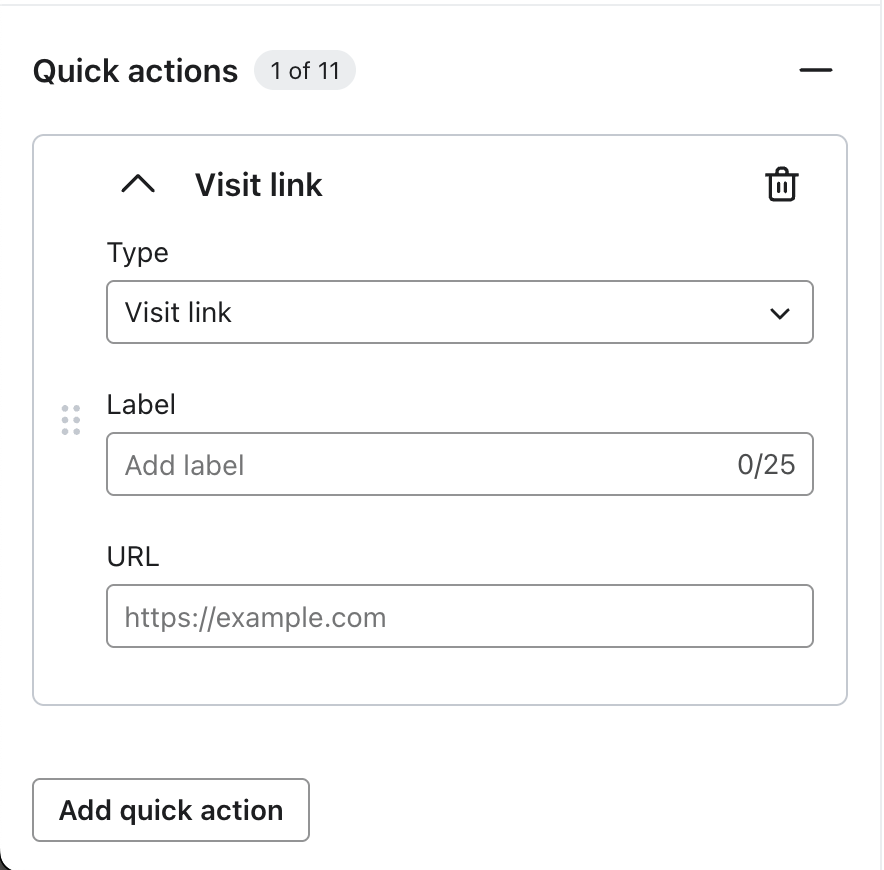Click the Quick actions section heading
884x870 pixels.
pos(135,72)
